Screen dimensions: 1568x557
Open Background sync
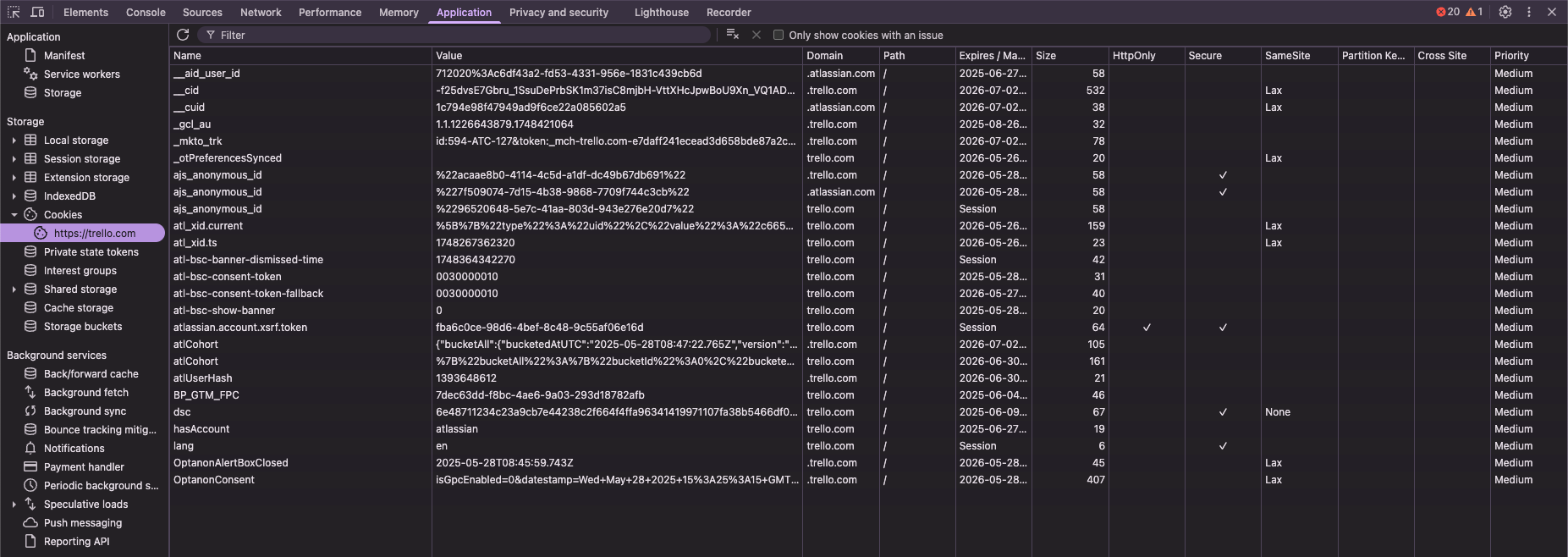(x=85, y=411)
